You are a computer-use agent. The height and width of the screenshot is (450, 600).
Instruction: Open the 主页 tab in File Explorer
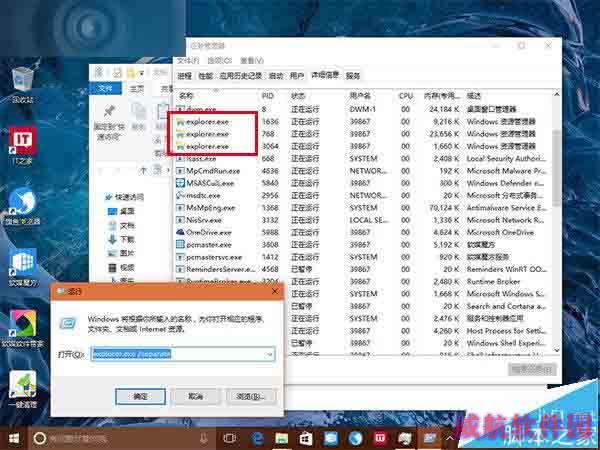137,89
